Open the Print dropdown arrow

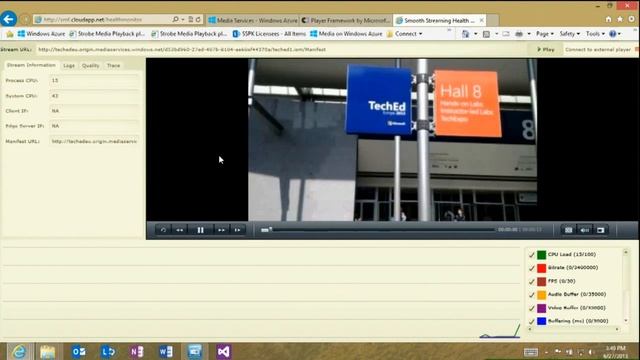tap(529, 34)
